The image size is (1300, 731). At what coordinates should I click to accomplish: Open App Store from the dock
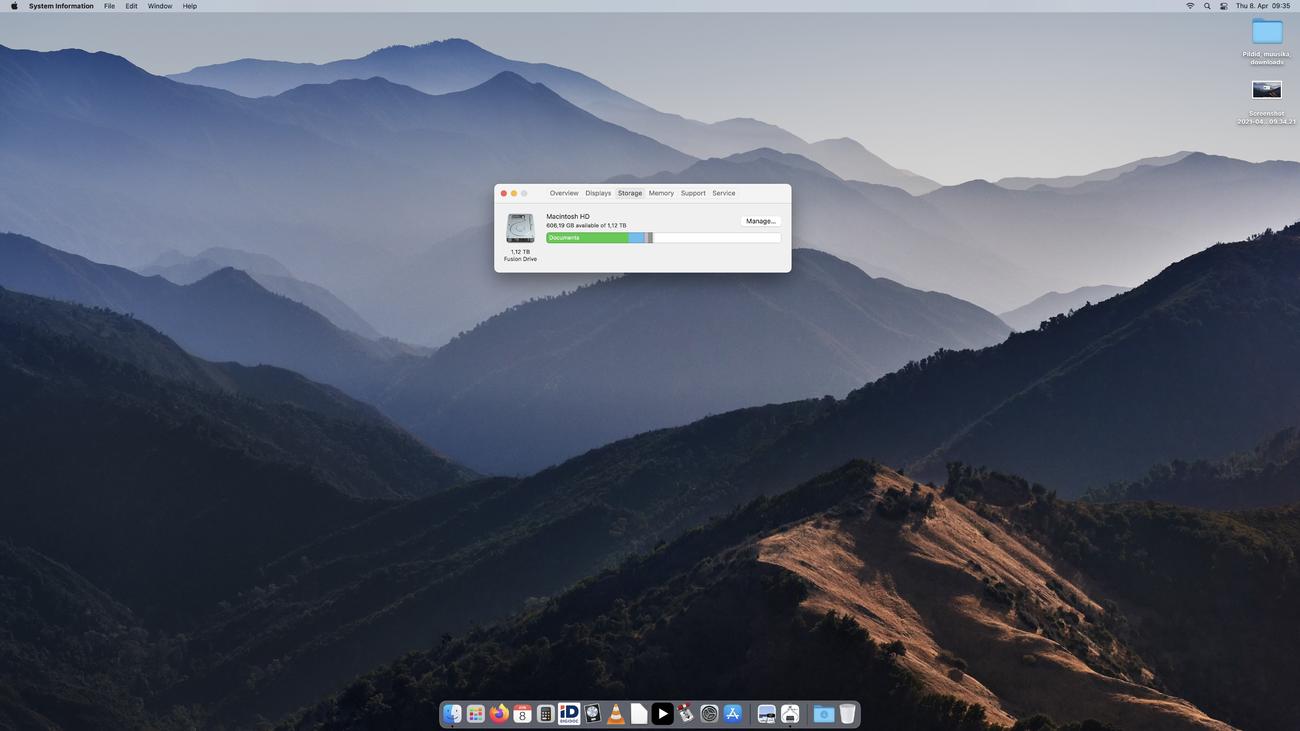click(x=733, y=714)
